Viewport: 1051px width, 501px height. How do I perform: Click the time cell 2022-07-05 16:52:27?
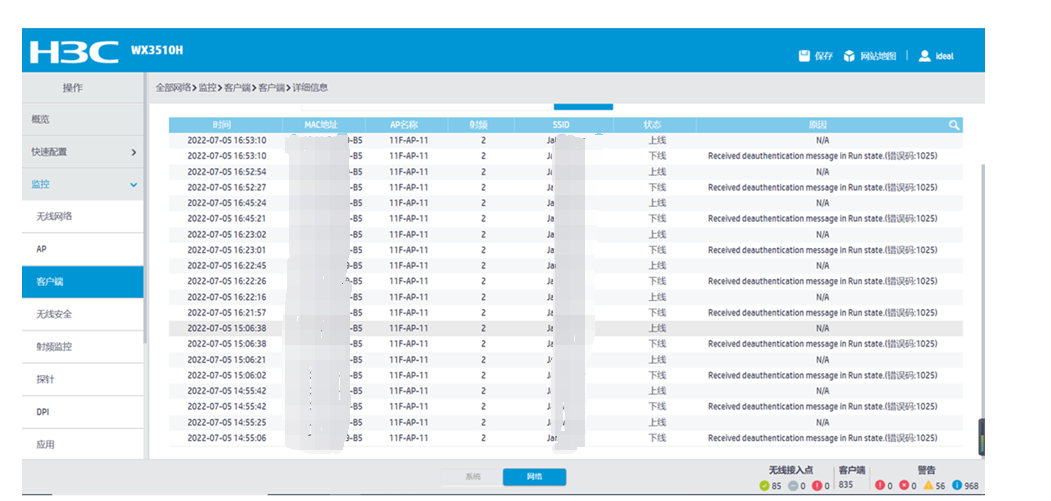(x=227, y=187)
